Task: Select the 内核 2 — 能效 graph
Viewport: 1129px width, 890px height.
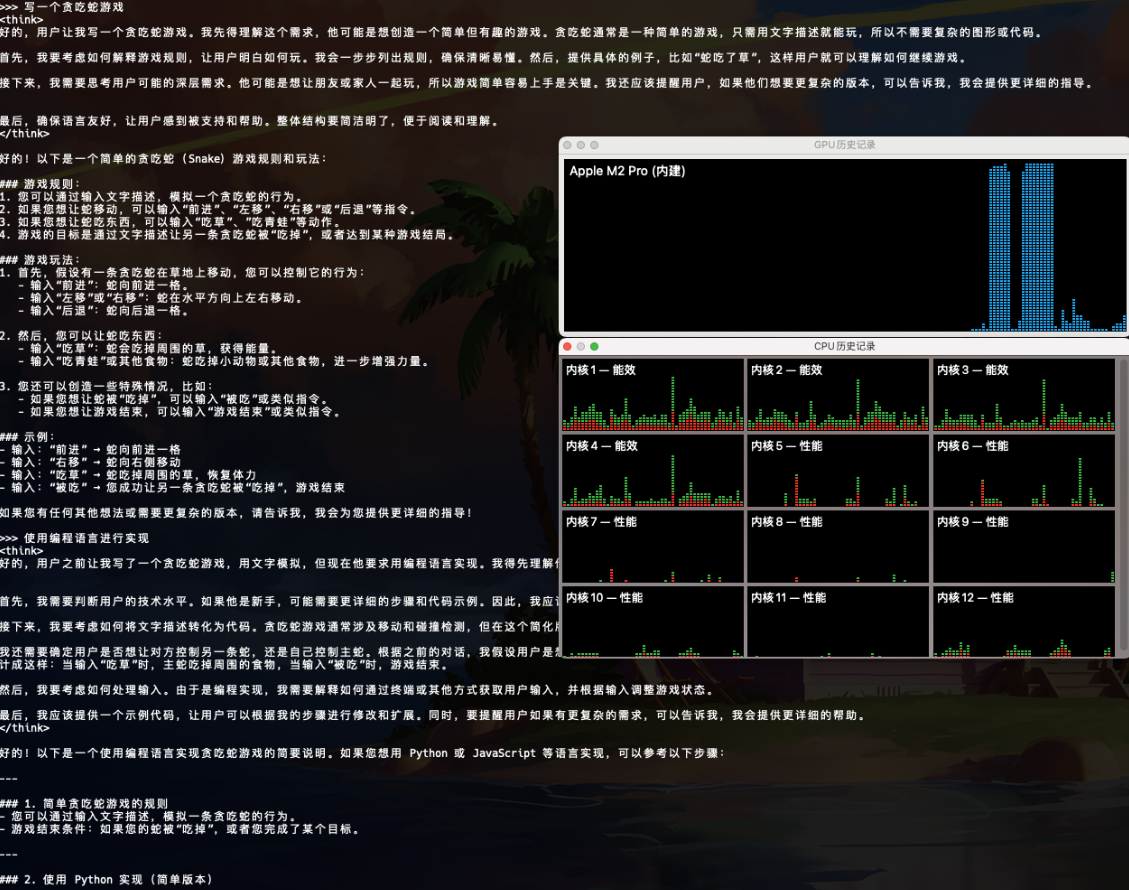Action: 838,395
